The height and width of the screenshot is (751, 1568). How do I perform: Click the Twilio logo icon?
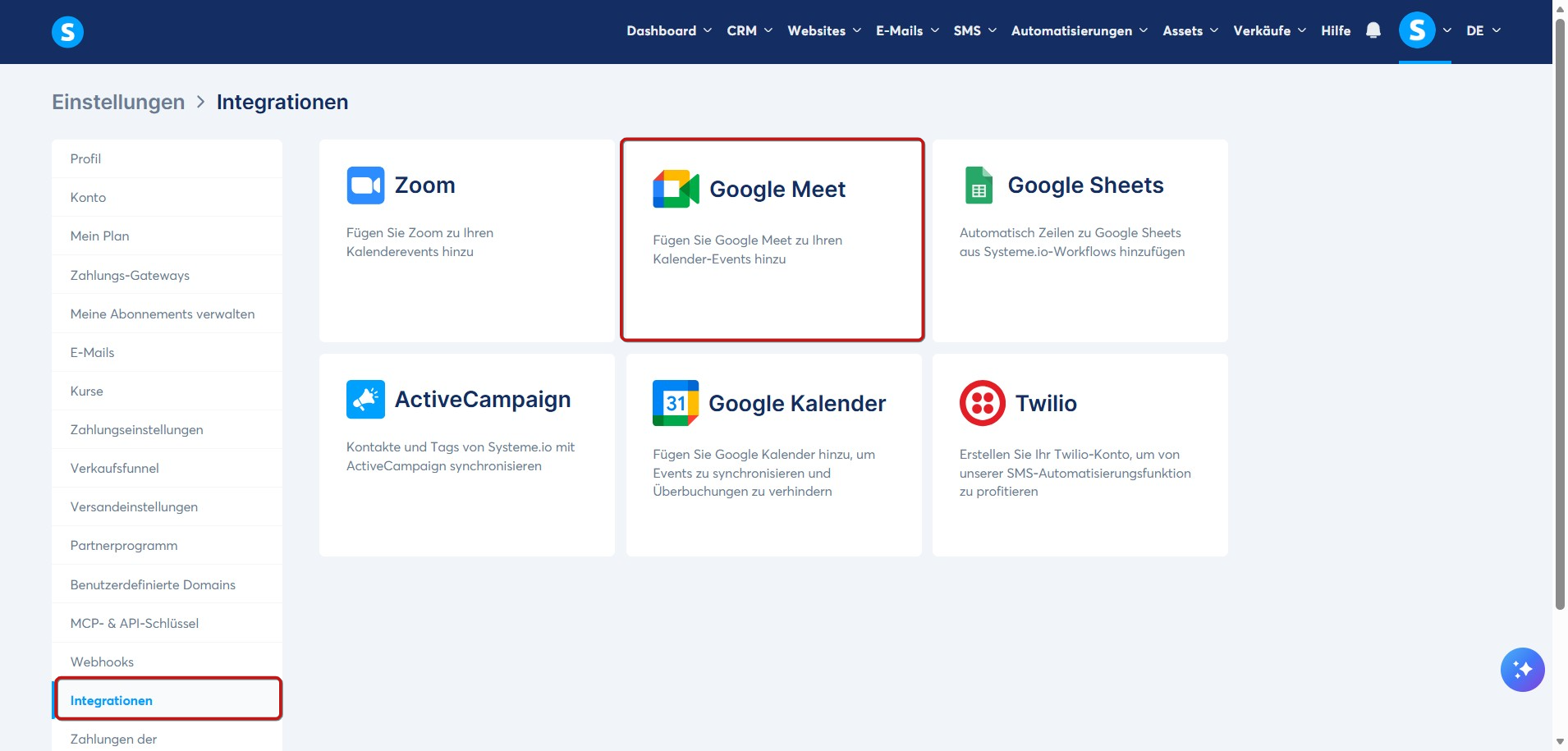point(983,403)
